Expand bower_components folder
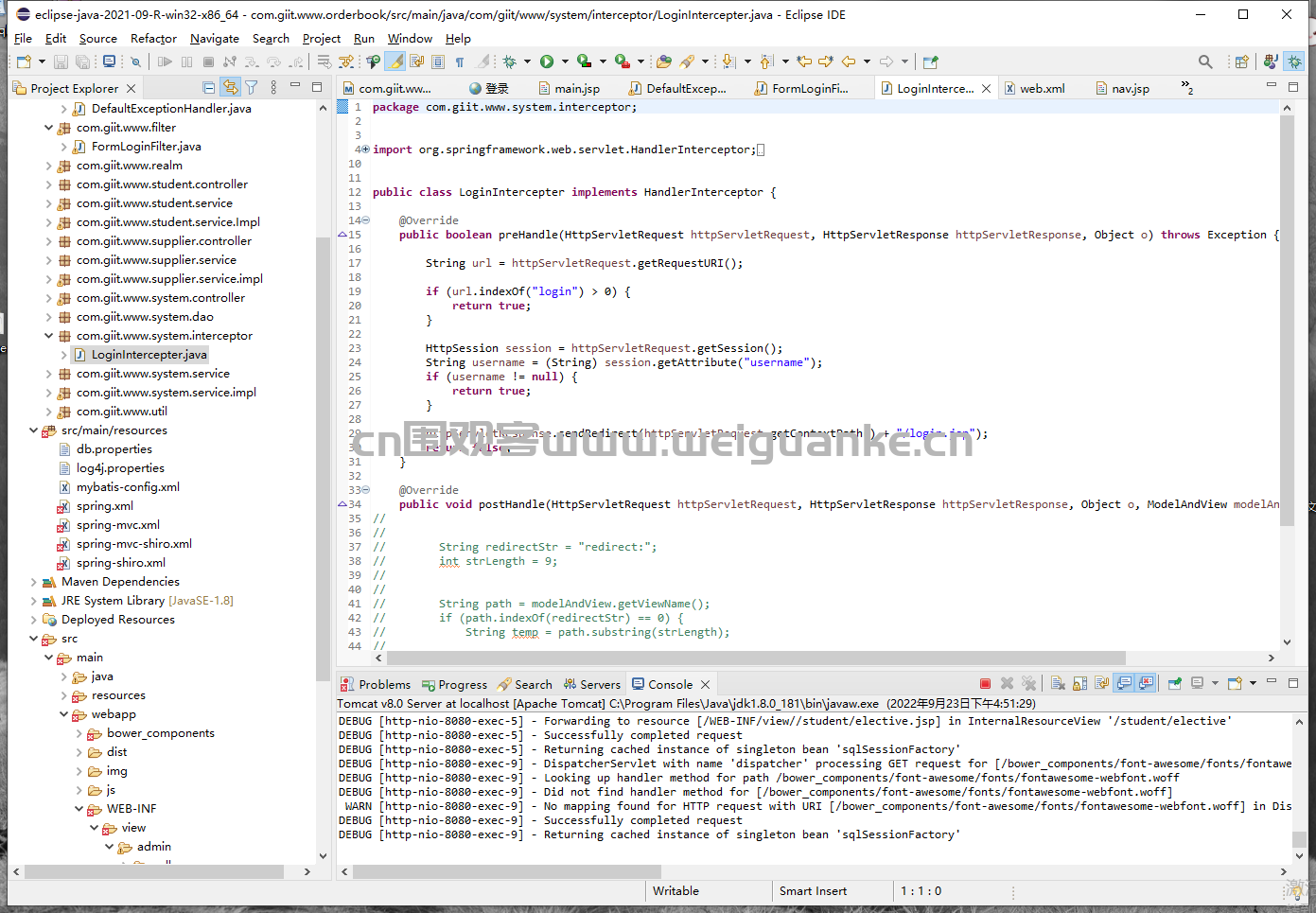The height and width of the screenshot is (913, 1316). pos(79,733)
